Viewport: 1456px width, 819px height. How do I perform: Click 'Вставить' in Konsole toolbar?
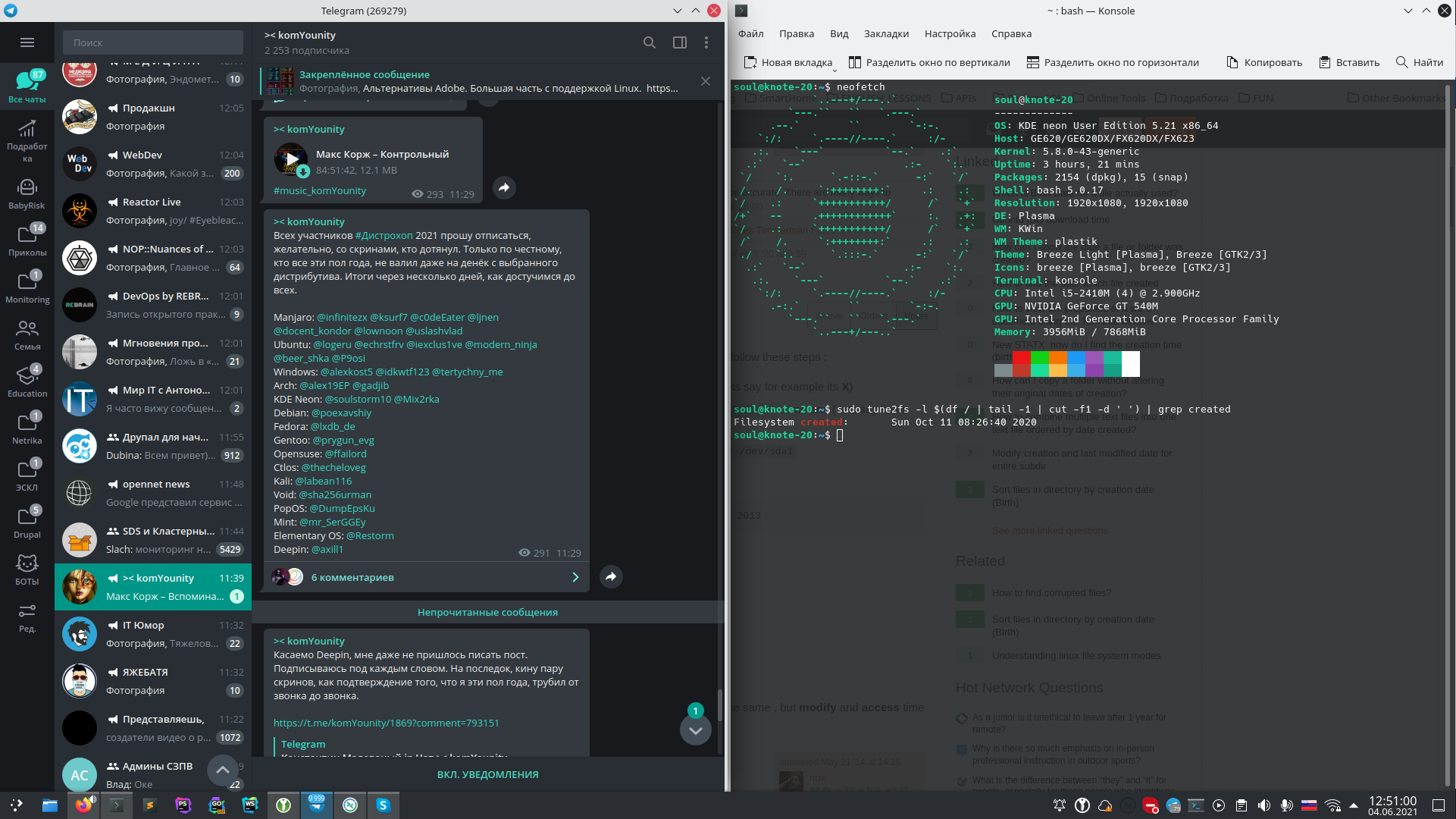coord(1349,62)
